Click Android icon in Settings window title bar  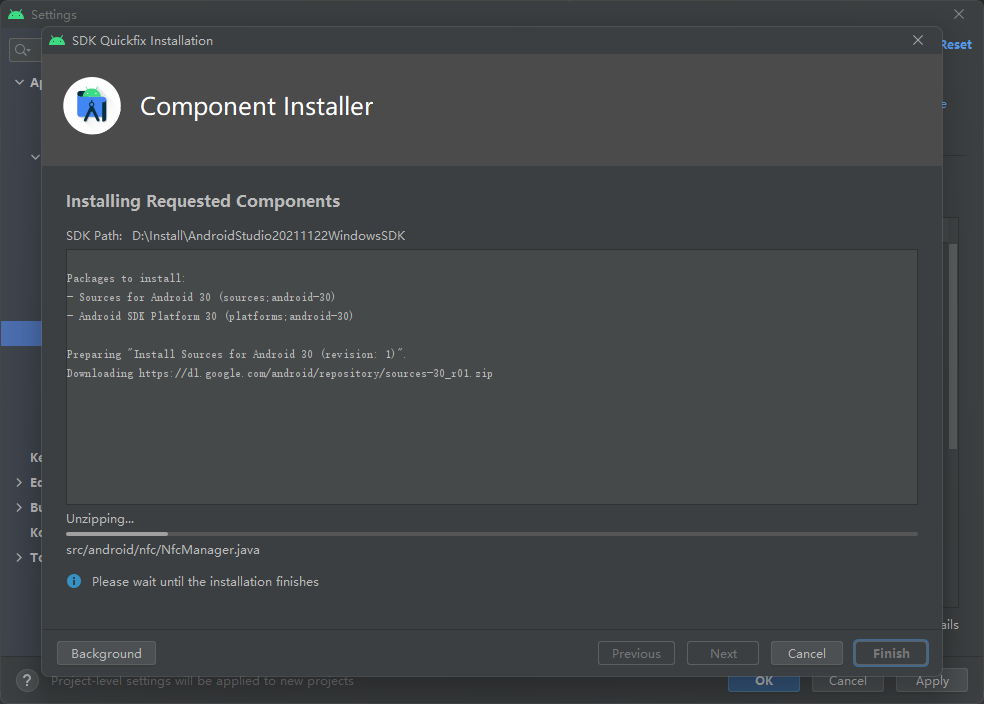[16, 14]
